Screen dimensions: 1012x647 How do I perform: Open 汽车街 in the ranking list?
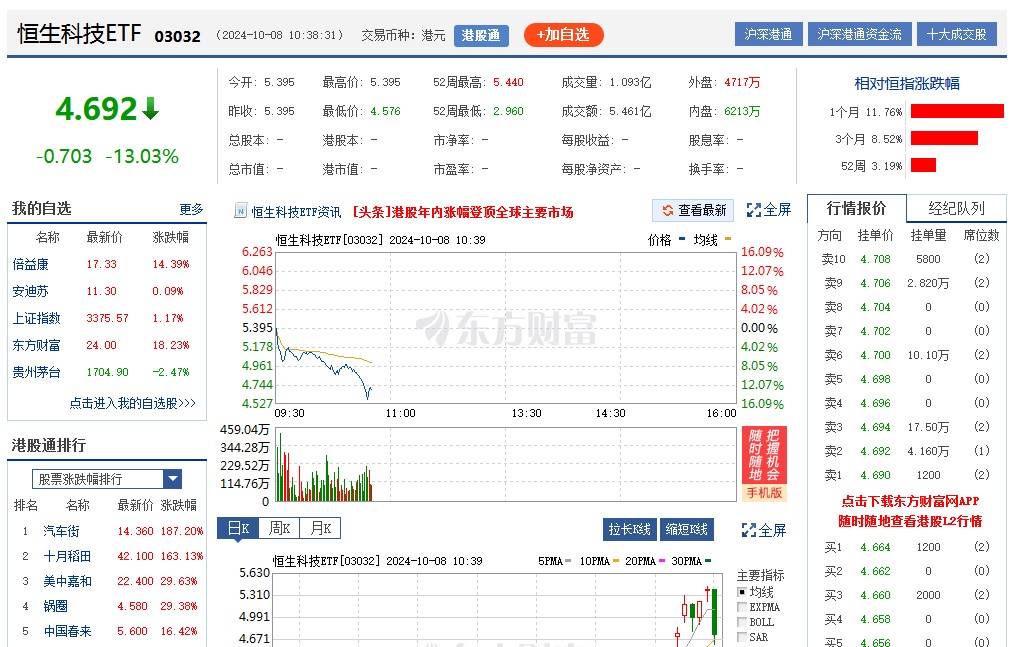click(x=61, y=531)
